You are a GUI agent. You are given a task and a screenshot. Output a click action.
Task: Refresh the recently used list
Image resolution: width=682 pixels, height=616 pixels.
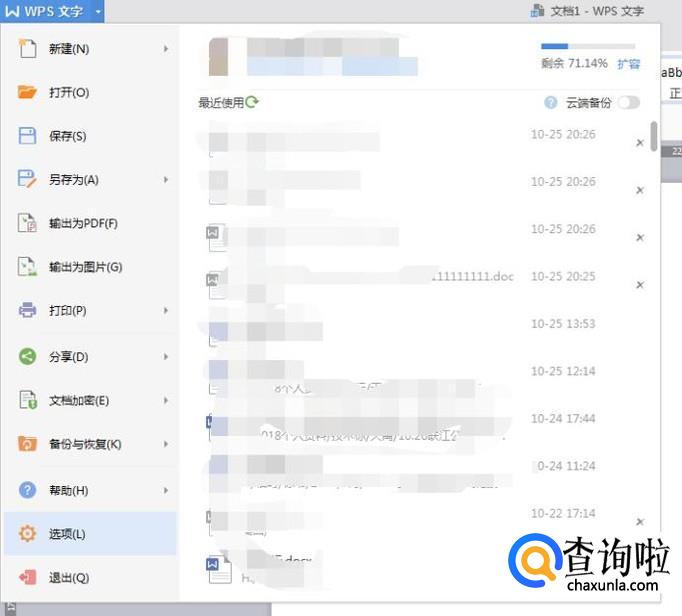(x=252, y=102)
